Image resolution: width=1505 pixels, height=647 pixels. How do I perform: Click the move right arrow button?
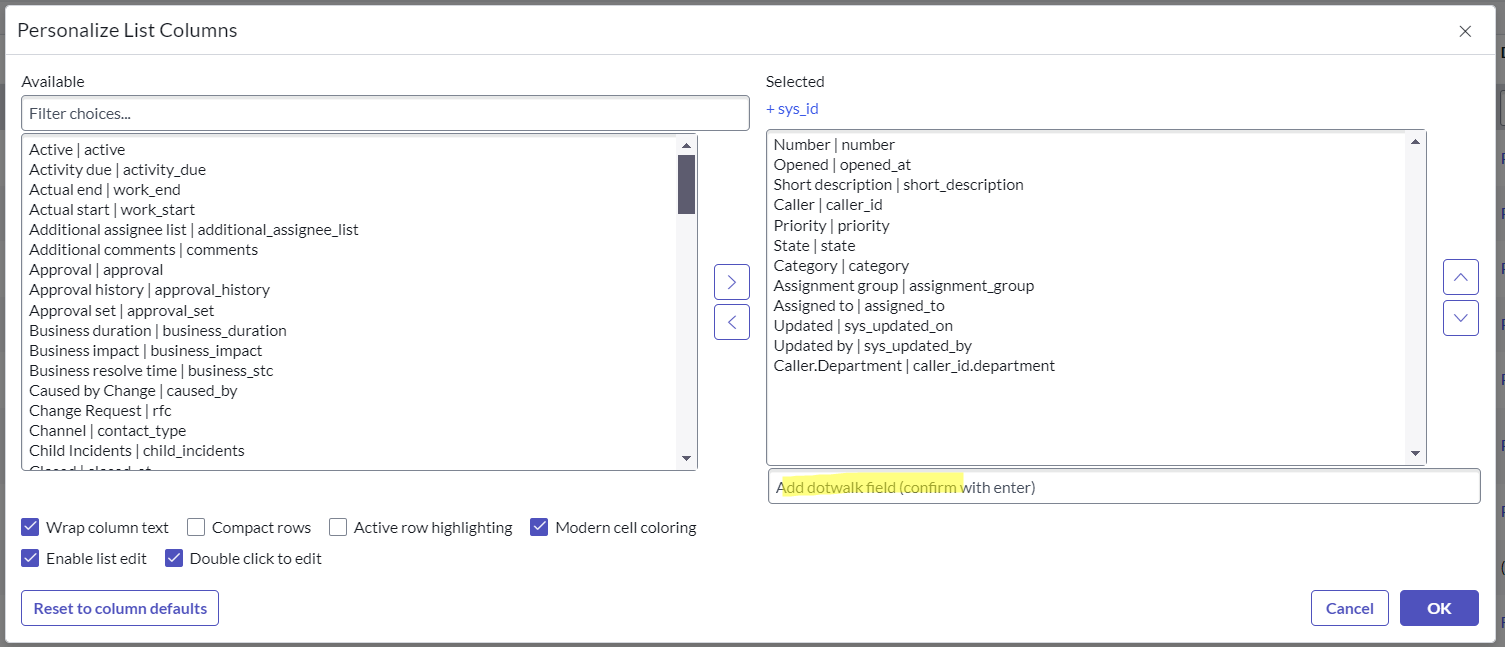click(731, 282)
